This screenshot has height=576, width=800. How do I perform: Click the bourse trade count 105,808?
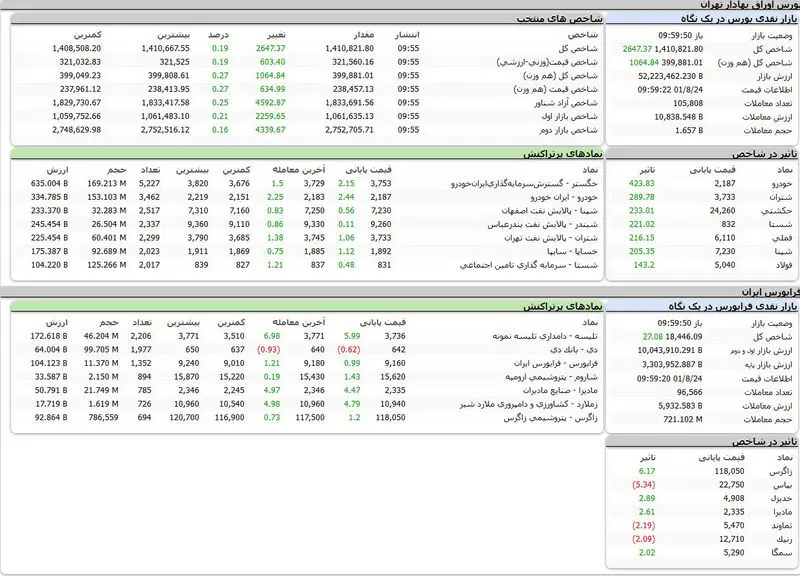688,103
